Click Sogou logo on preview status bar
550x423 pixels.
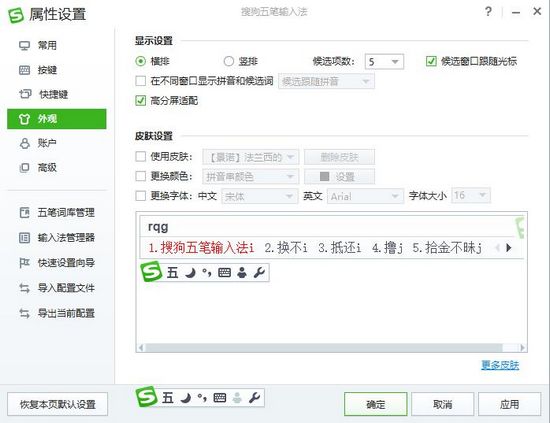click(x=151, y=272)
